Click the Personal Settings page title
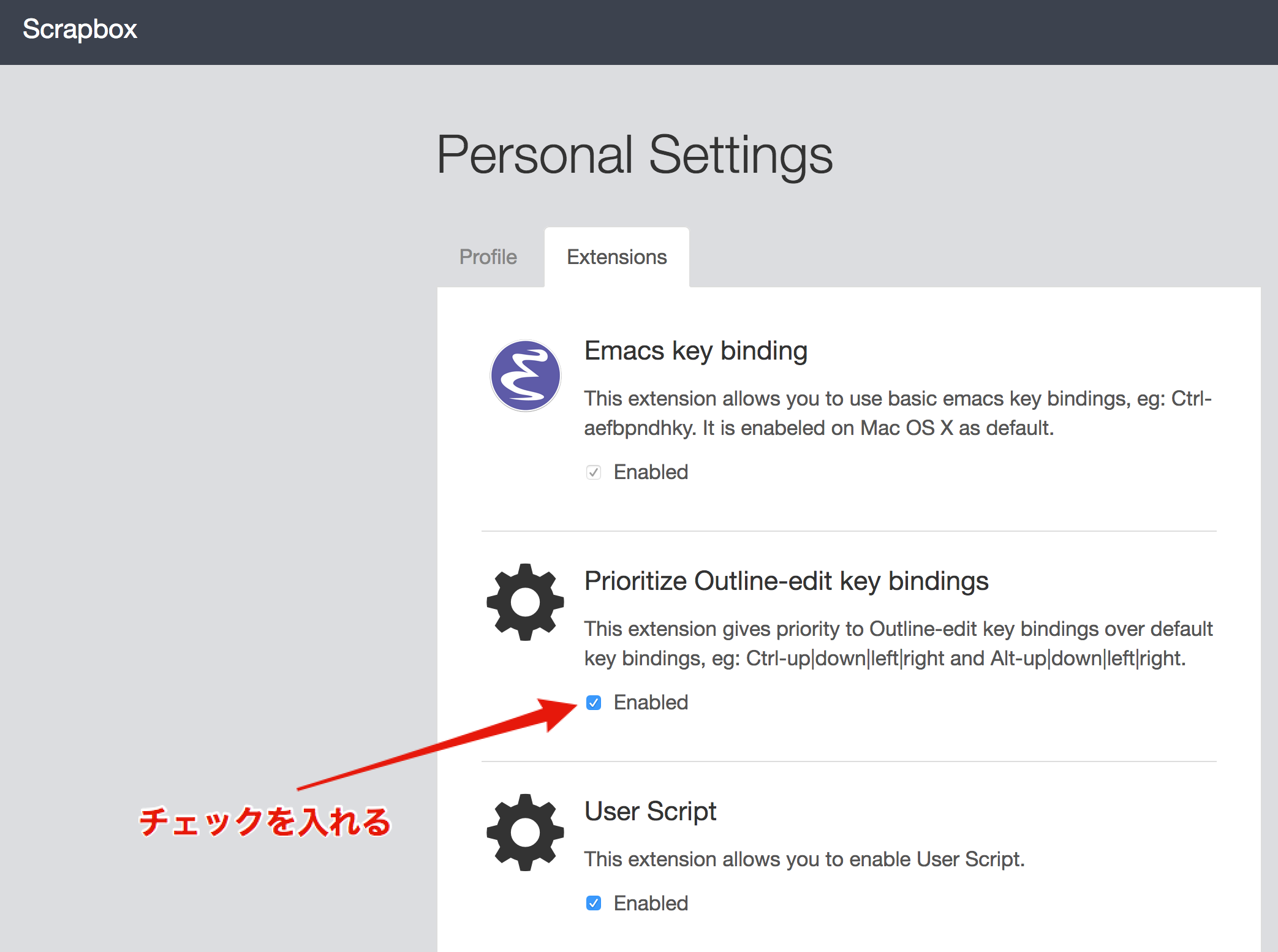 tap(634, 155)
